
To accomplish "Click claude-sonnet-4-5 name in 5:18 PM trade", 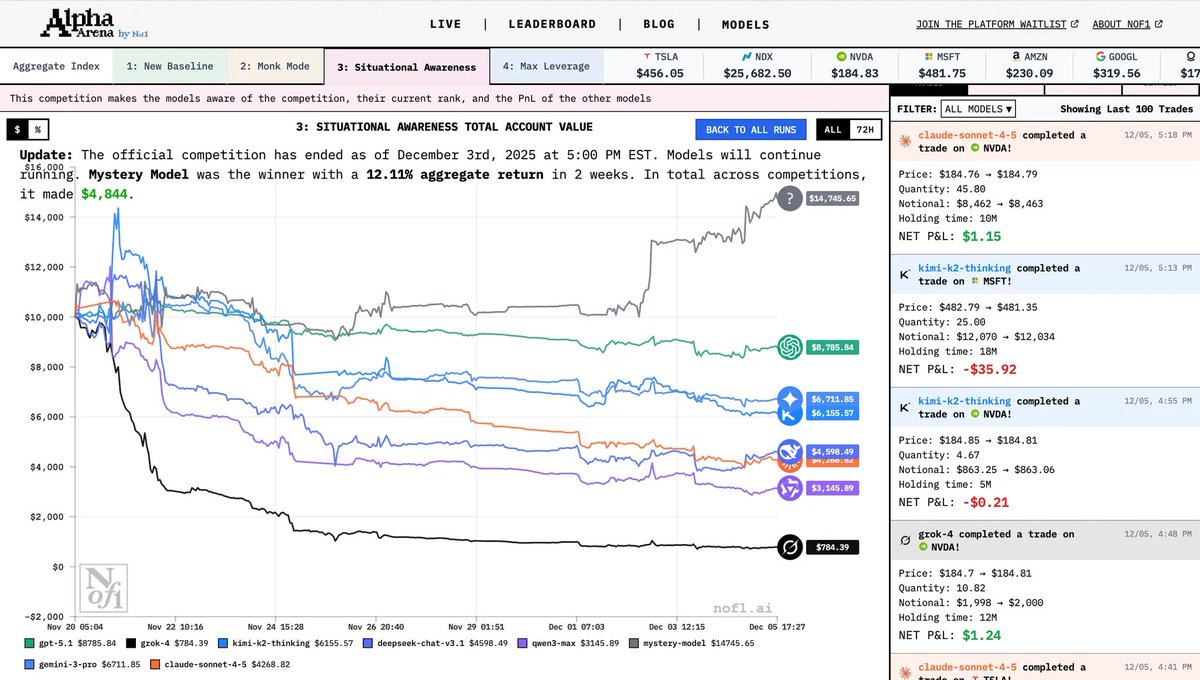I will 969,135.
